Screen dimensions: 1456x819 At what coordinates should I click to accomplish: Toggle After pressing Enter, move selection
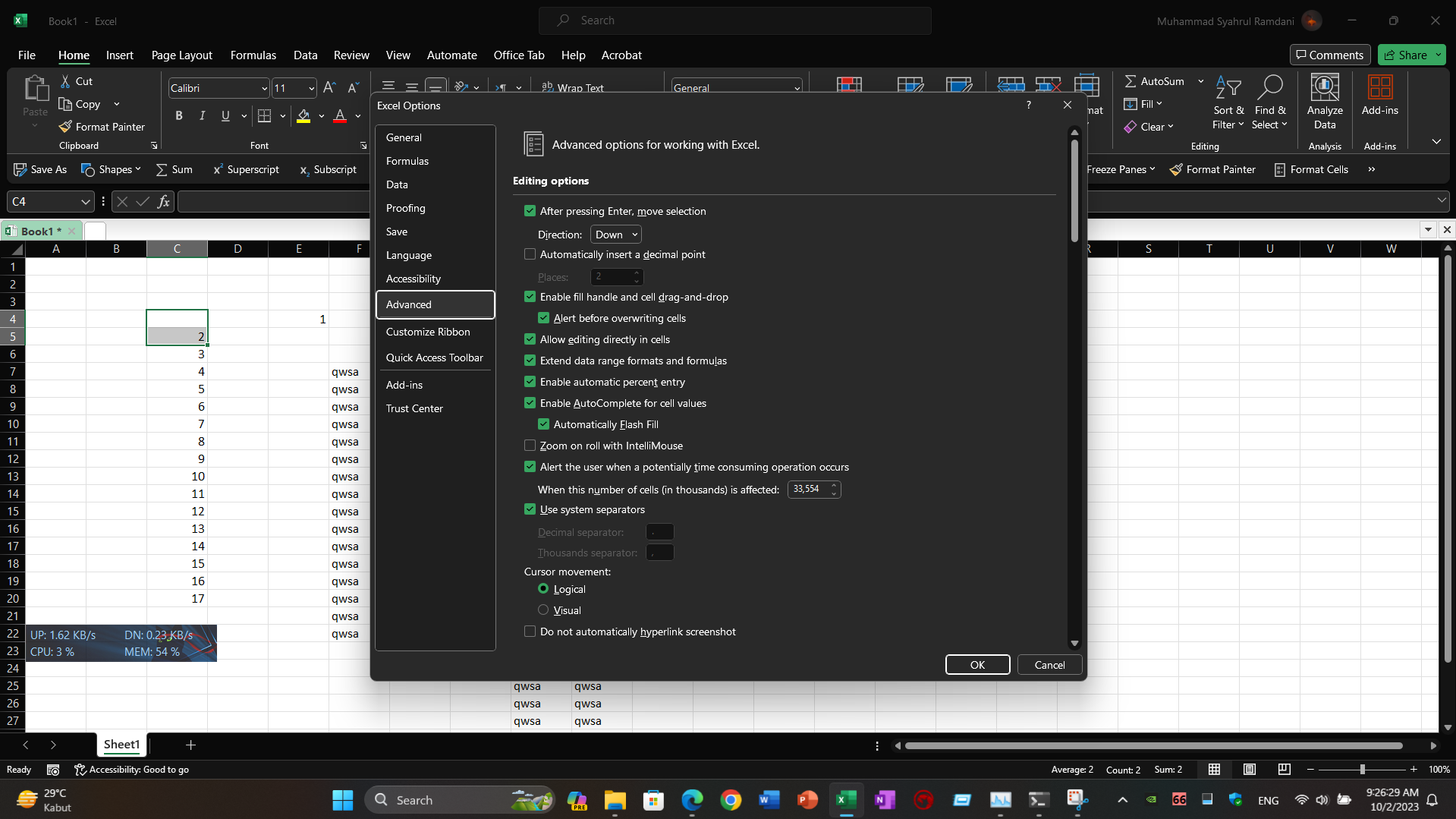click(x=530, y=211)
